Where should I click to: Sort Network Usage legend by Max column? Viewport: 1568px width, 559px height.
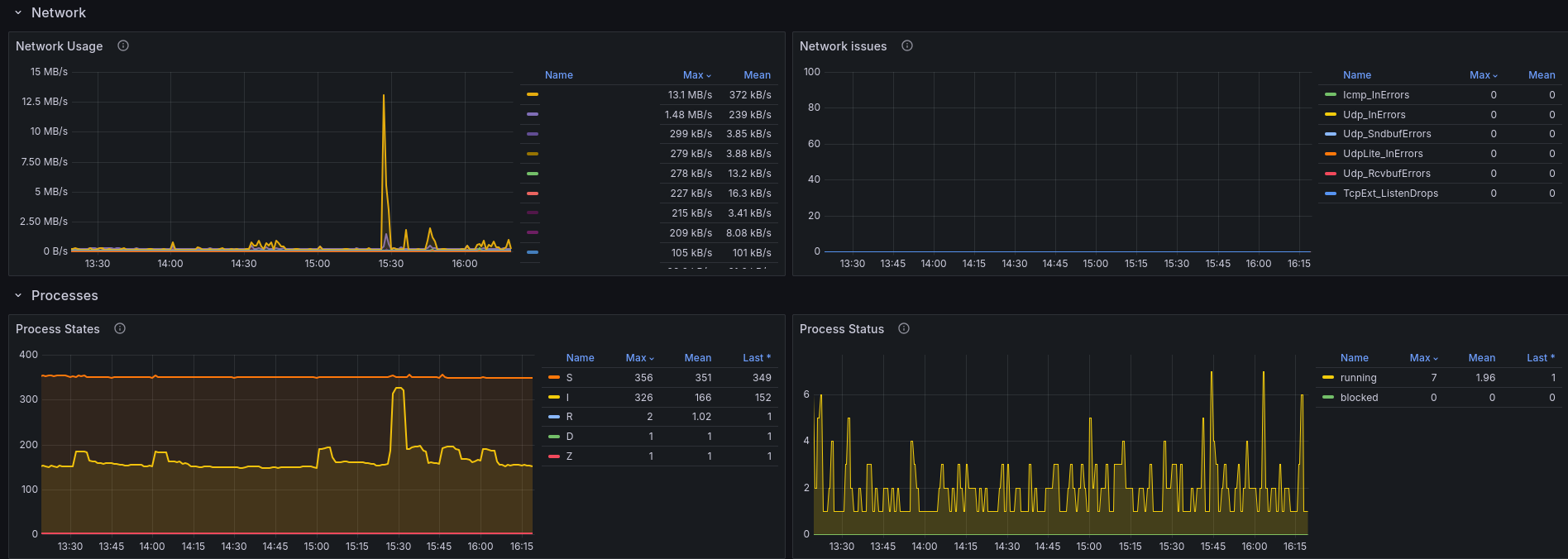(x=696, y=74)
